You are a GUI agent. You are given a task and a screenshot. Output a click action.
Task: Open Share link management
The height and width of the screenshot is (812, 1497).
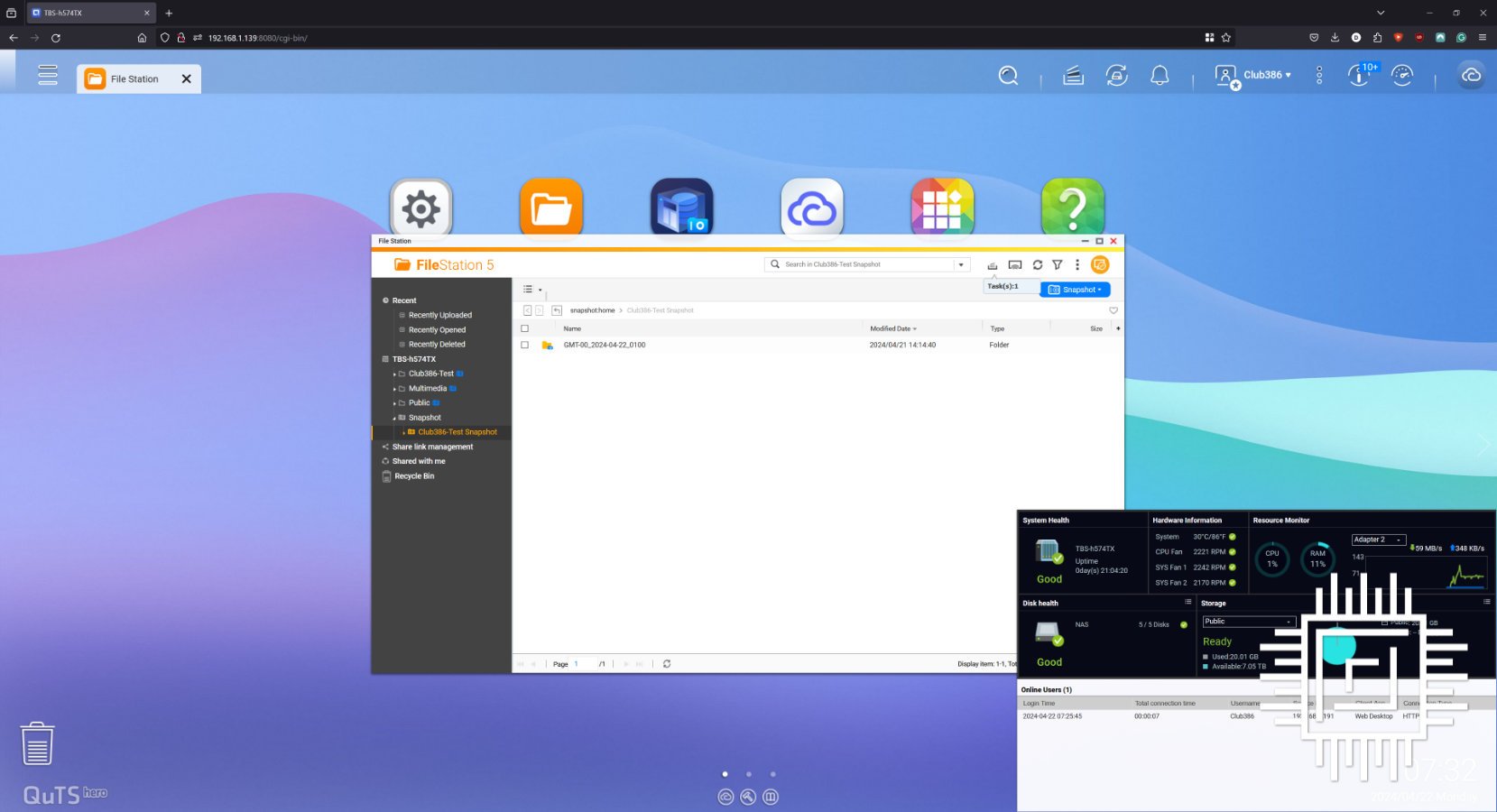tap(432, 447)
